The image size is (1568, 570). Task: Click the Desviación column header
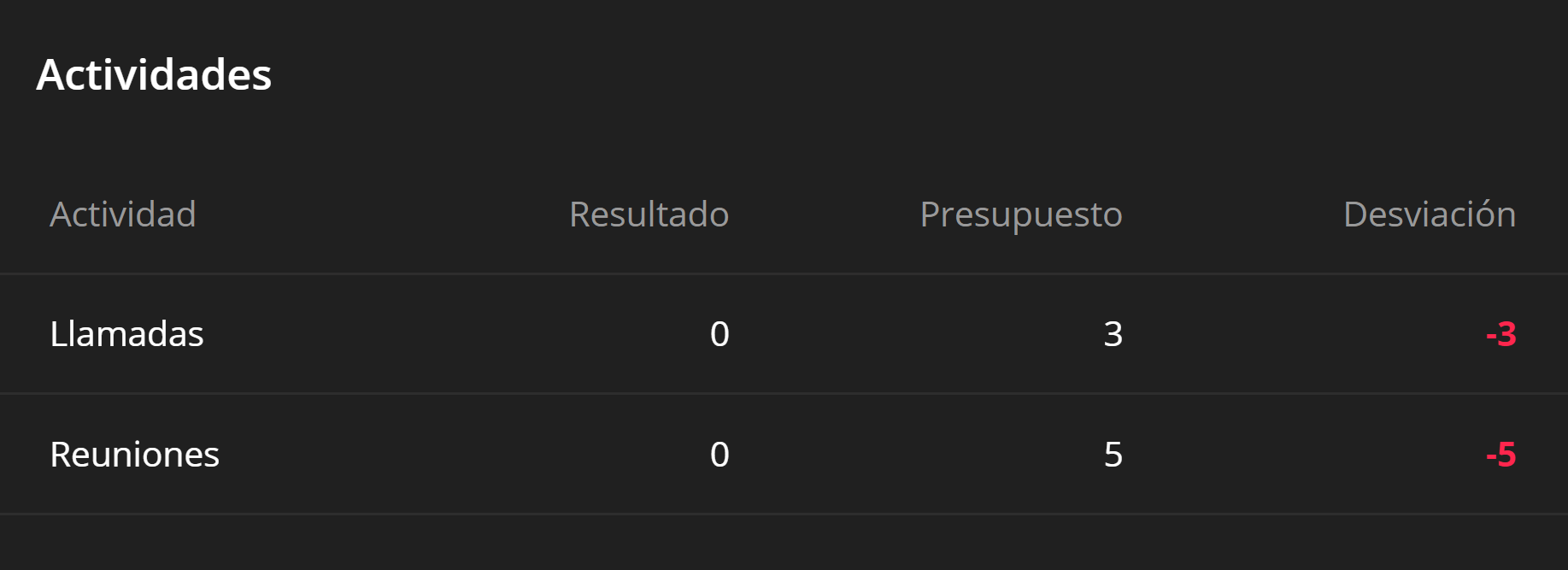[1429, 214]
